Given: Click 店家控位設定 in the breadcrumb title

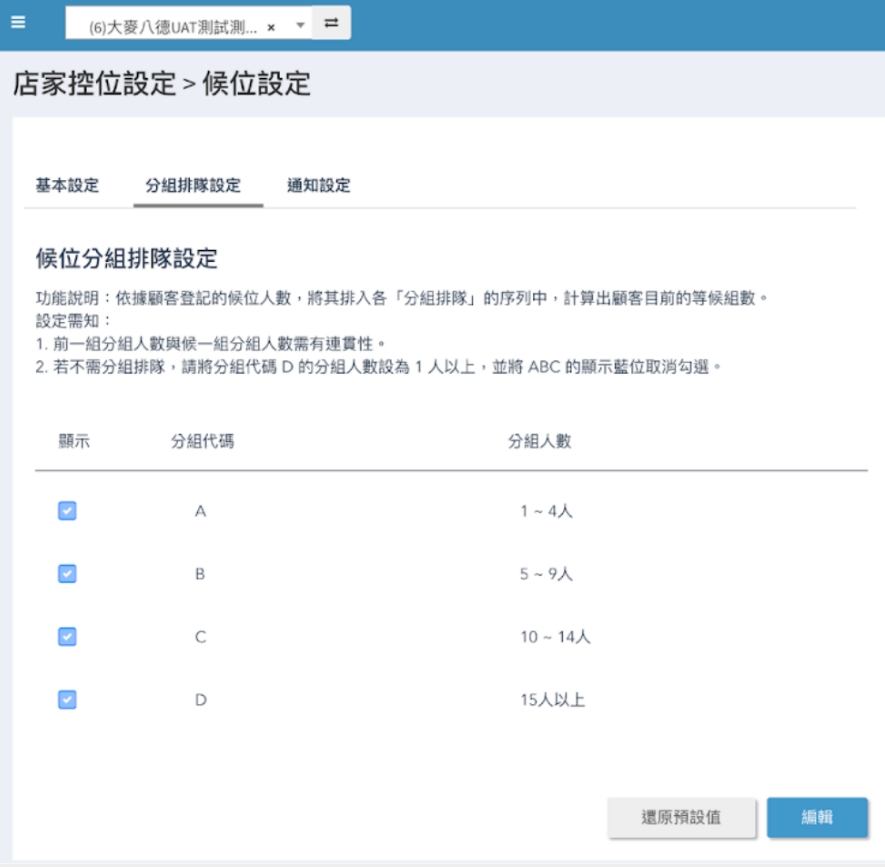Looking at the screenshot, I should click(x=94, y=84).
